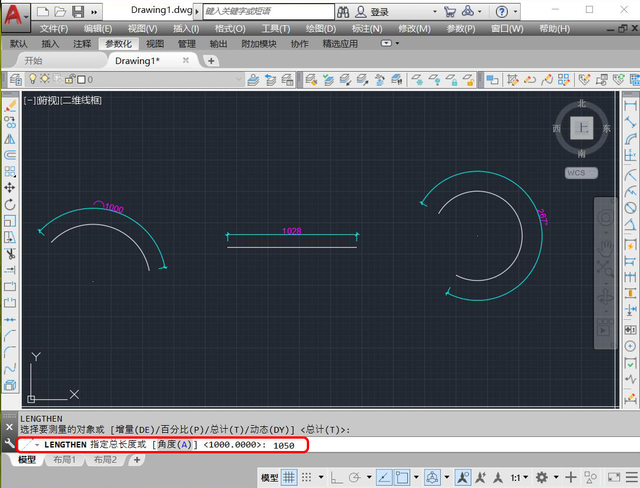Add a new layout with plus button
Image resolution: width=640 pixels, height=488 pixels.
pos(137,460)
